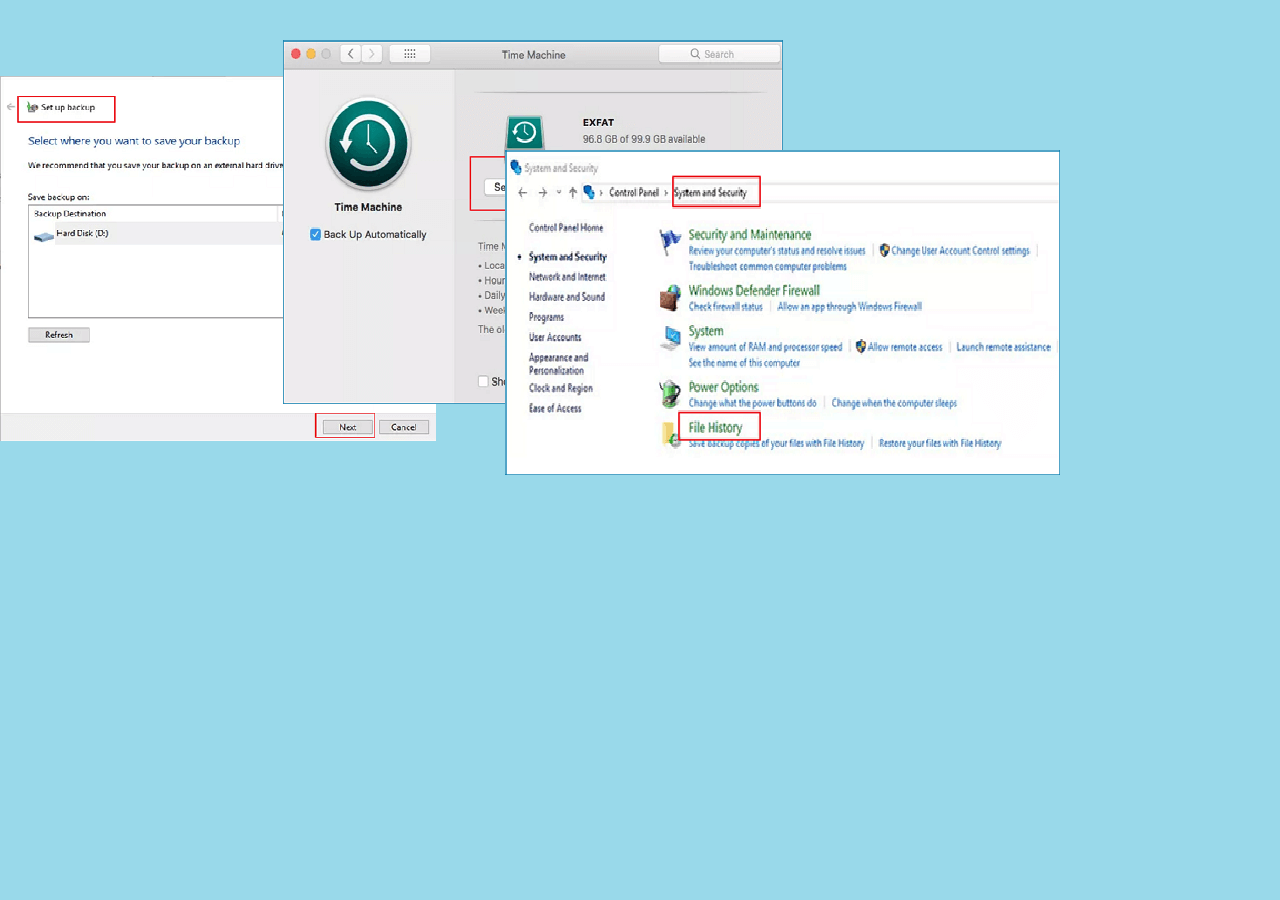The height and width of the screenshot is (900, 1280).
Task: Open Allow an app through Windows Firewall
Action: pos(850,307)
